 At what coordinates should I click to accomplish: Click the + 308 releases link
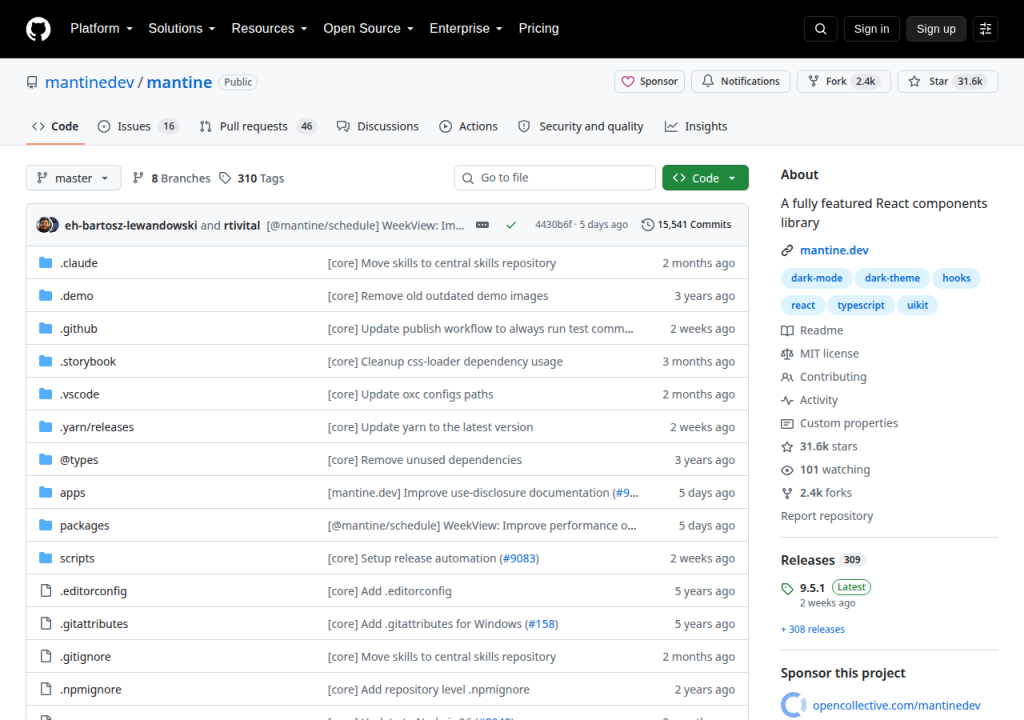(x=812, y=629)
